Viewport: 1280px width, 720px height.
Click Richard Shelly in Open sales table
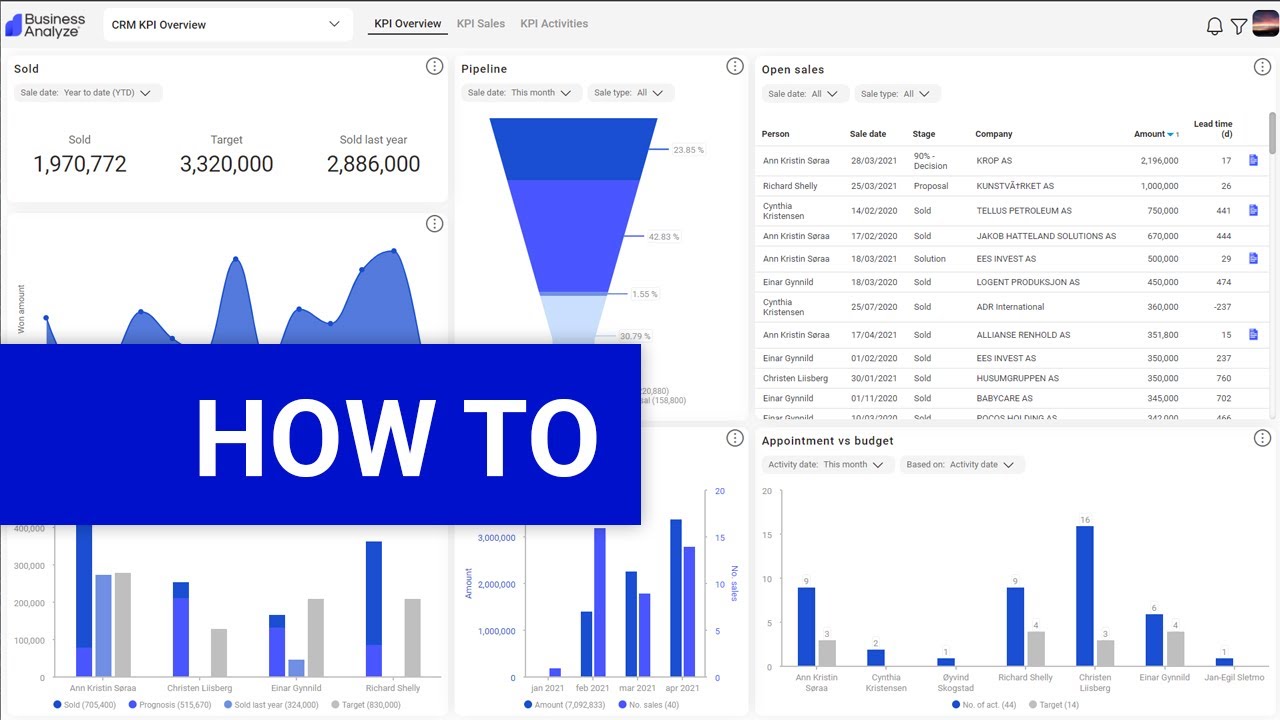(790, 186)
